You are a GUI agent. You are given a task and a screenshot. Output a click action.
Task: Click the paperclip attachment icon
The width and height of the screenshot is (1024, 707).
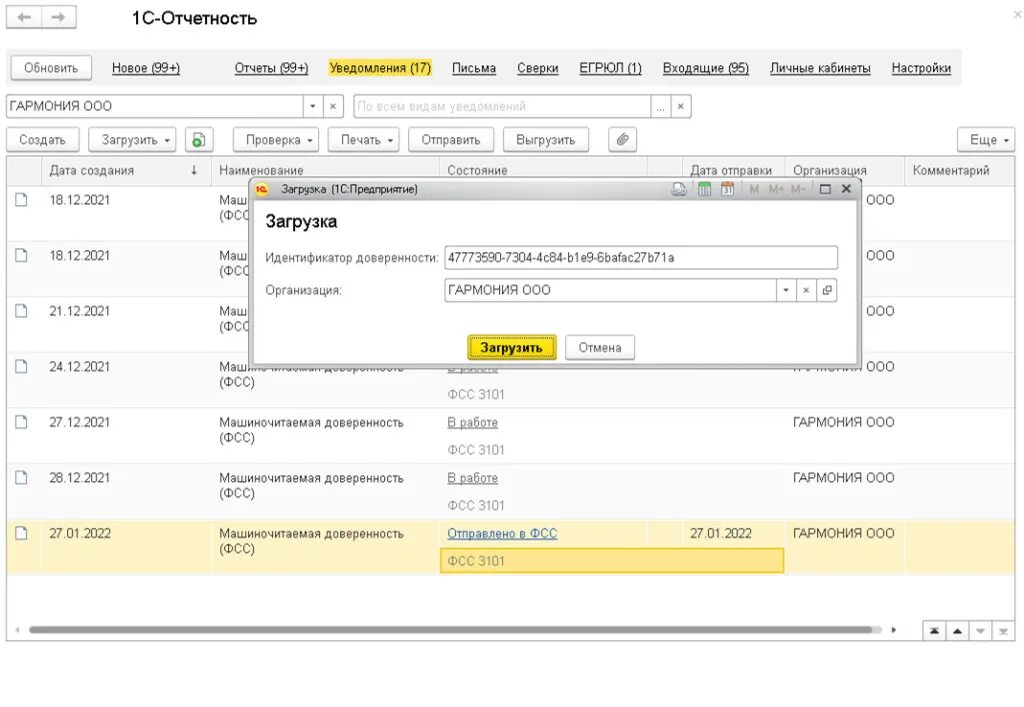click(x=622, y=140)
